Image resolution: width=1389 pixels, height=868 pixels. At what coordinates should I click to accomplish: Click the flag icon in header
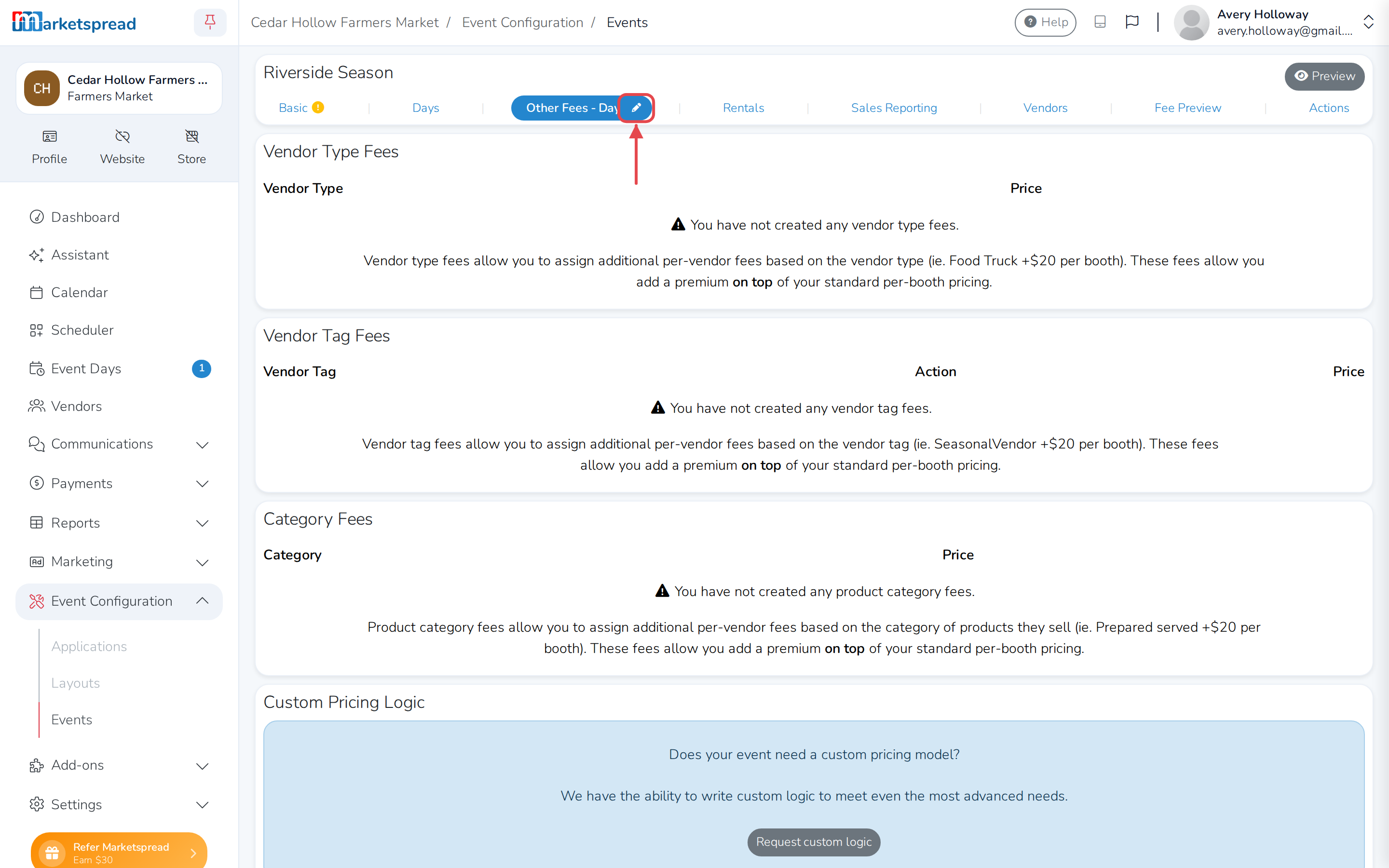click(1132, 22)
